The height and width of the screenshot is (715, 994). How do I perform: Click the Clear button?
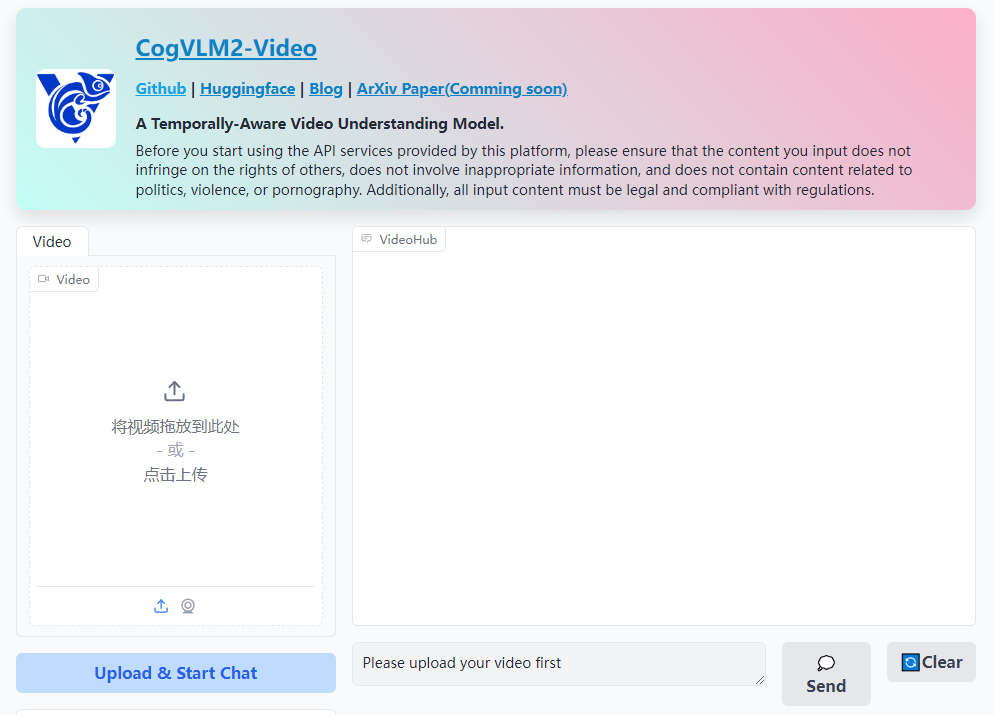point(930,662)
